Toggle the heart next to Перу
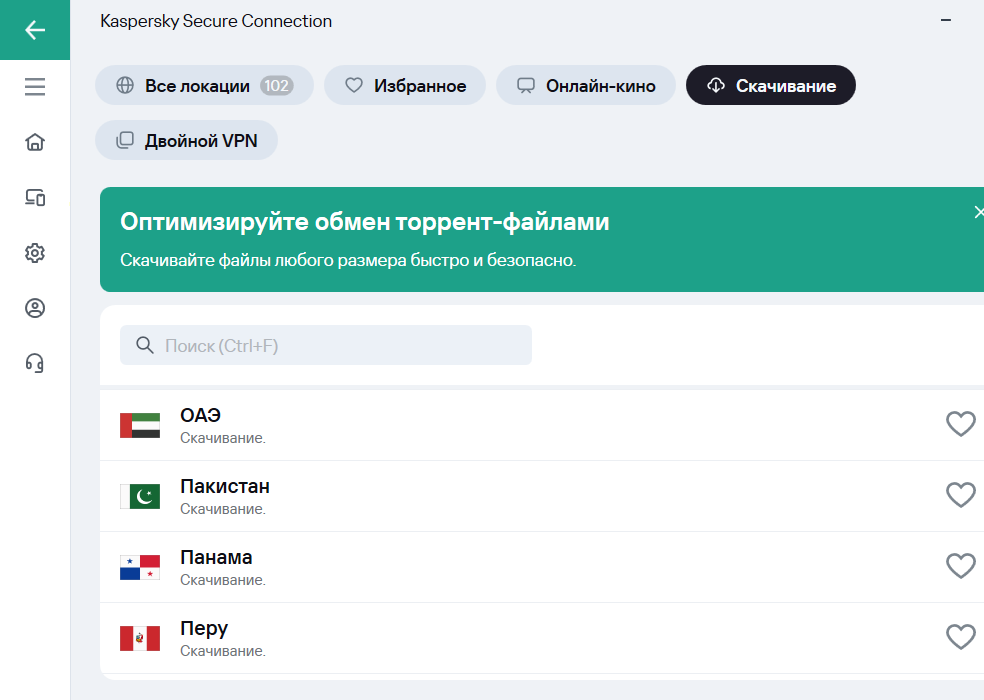Viewport: 984px width, 700px height. tap(961, 637)
